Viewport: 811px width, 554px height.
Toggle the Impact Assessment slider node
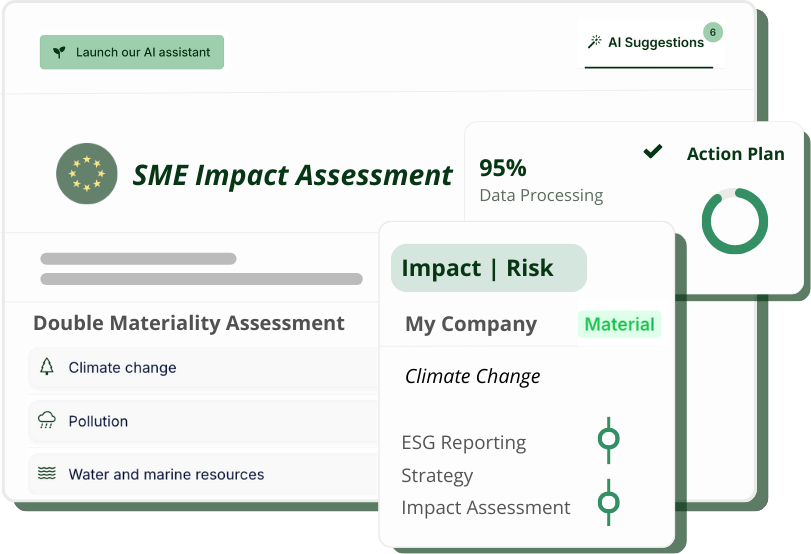[x=608, y=502]
